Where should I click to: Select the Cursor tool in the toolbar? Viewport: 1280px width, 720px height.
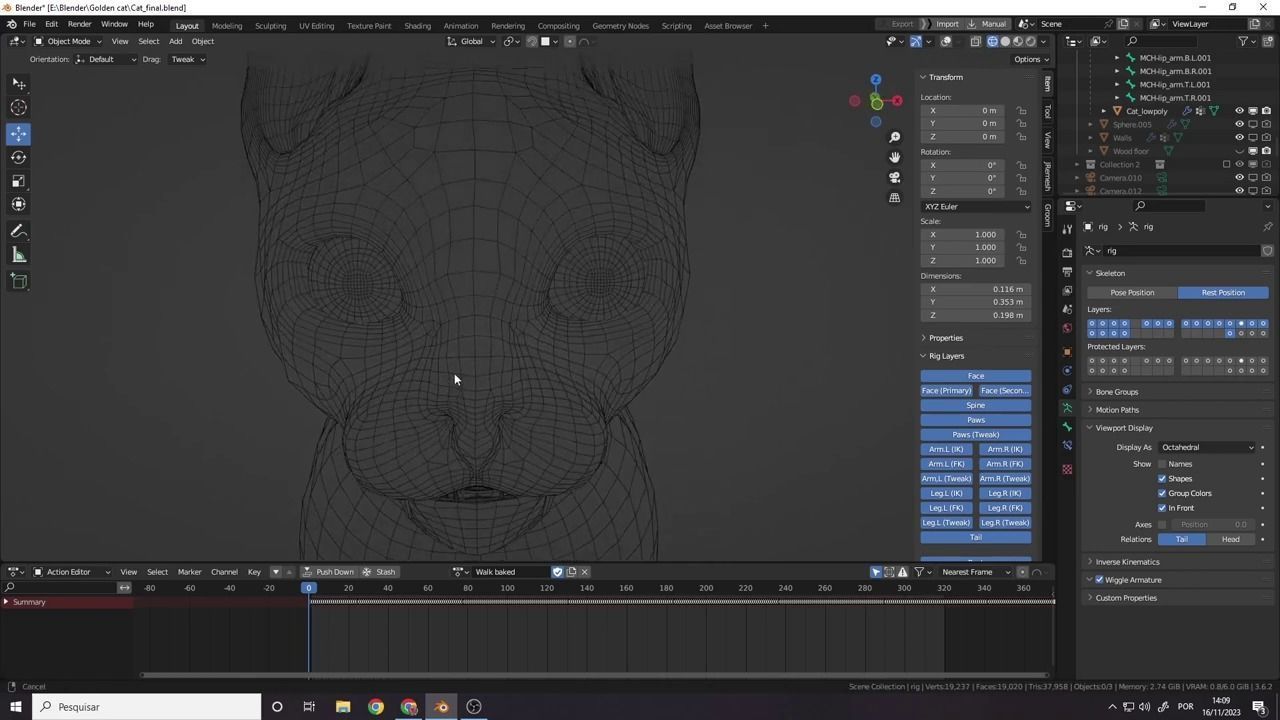click(x=19, y=108)
